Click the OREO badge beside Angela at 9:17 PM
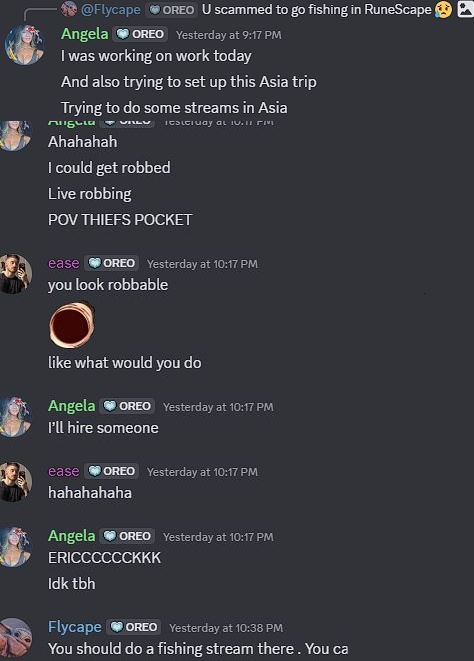Screen dimensions: 474x661 click(x=140, y=34)
